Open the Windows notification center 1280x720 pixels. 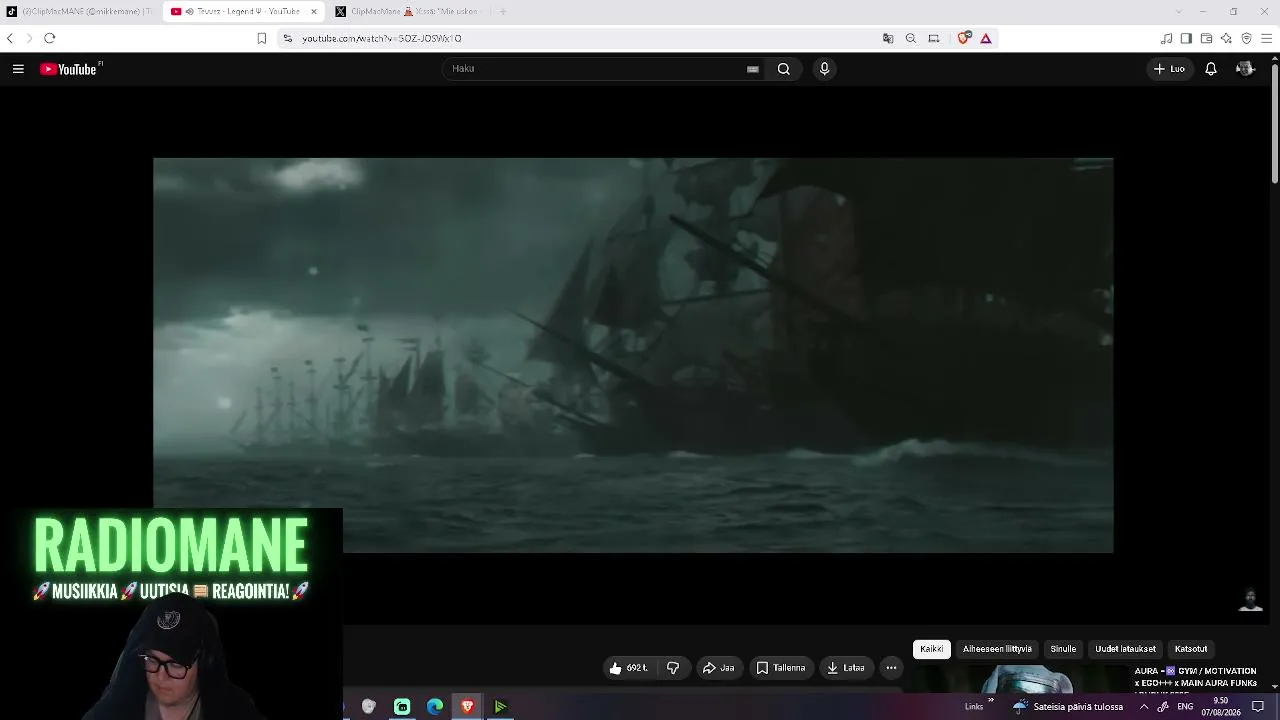(1258, 707)
